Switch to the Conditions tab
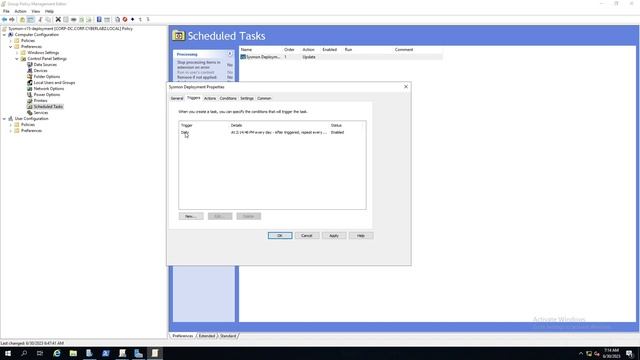The image size is (640, 360). tap(228, 98)
